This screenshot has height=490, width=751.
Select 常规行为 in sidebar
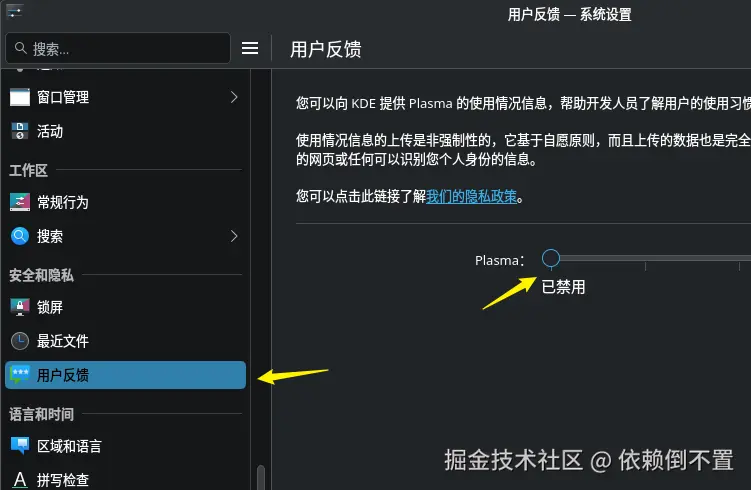(125, 202)
